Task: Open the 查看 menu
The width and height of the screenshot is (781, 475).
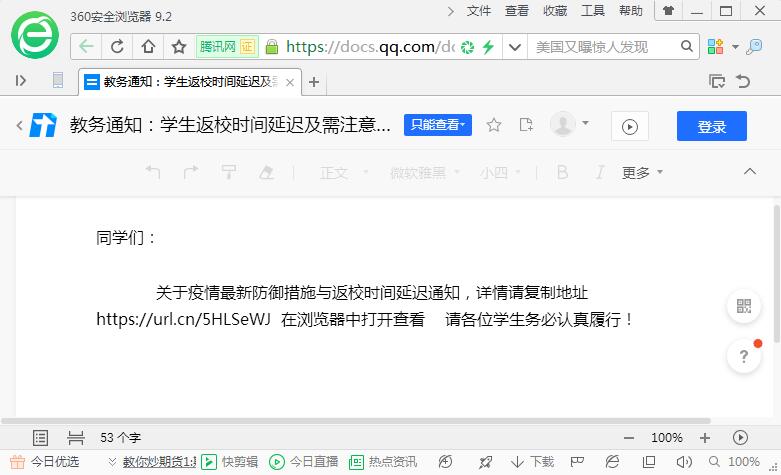Action: tap(517, 10)
